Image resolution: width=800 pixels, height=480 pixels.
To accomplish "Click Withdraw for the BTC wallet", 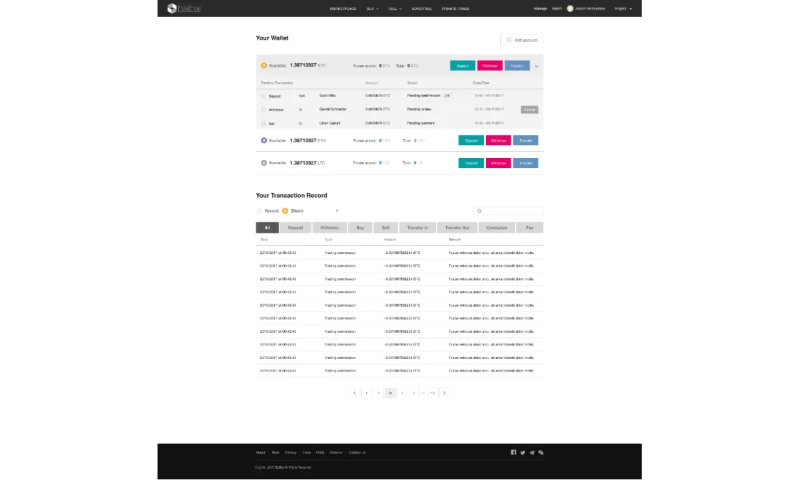I will point(490,66).
